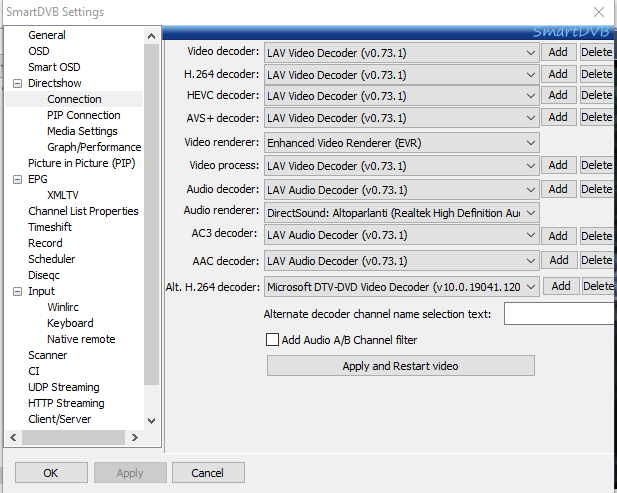The image size is (617, 493).
Task: Add a filter for Video decoder
Action: tap(558, 52)
